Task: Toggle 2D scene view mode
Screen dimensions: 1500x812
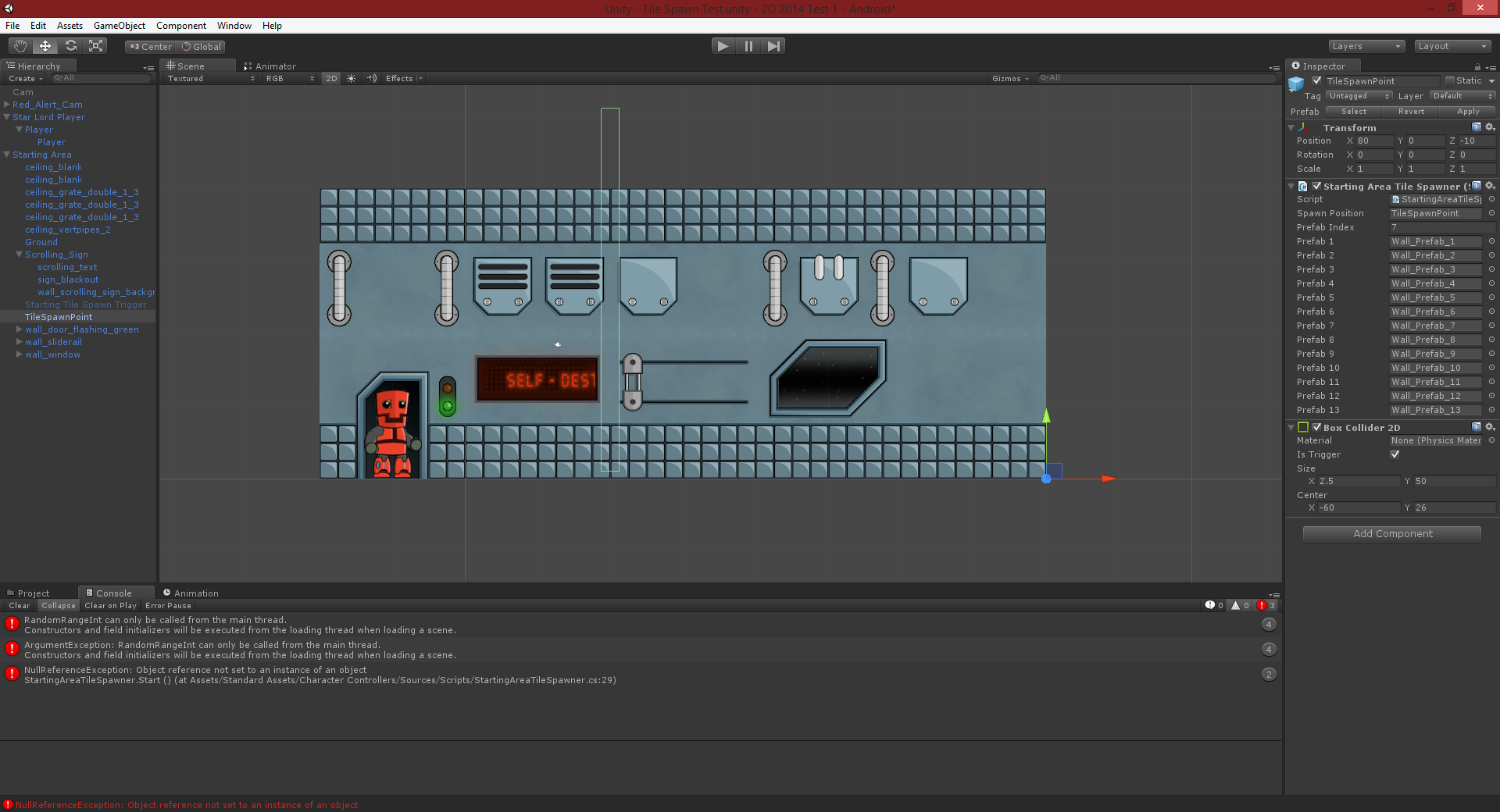Action: 331,78
